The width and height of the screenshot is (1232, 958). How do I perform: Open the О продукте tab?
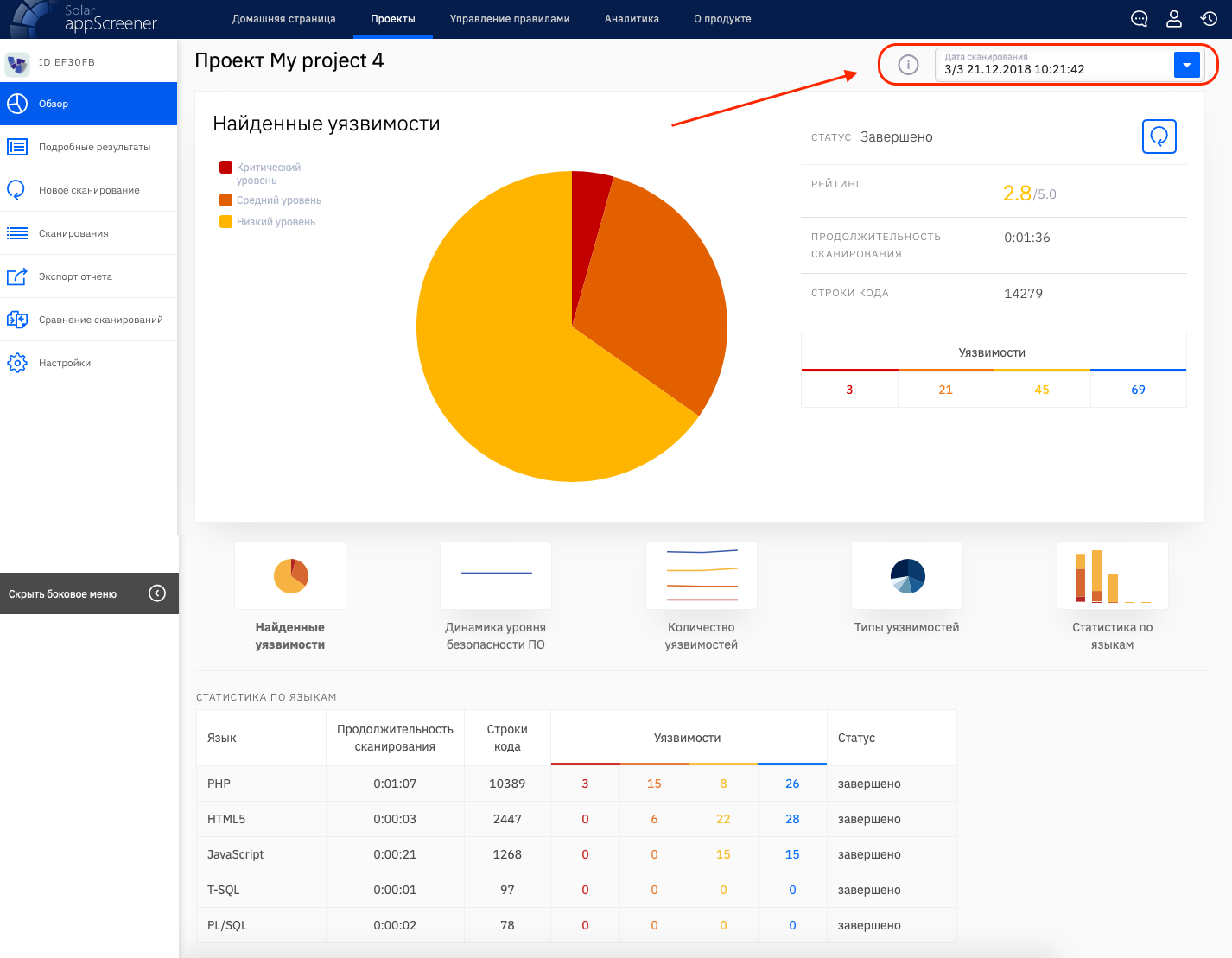coord(722,19)
